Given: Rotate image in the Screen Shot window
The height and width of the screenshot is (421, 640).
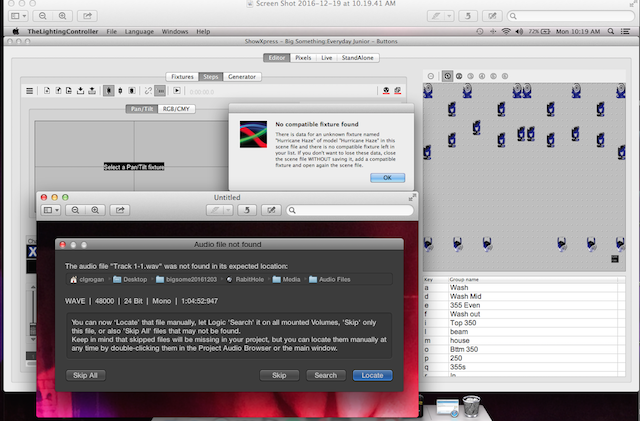Looking at the screenshot, I should point(468,16).
